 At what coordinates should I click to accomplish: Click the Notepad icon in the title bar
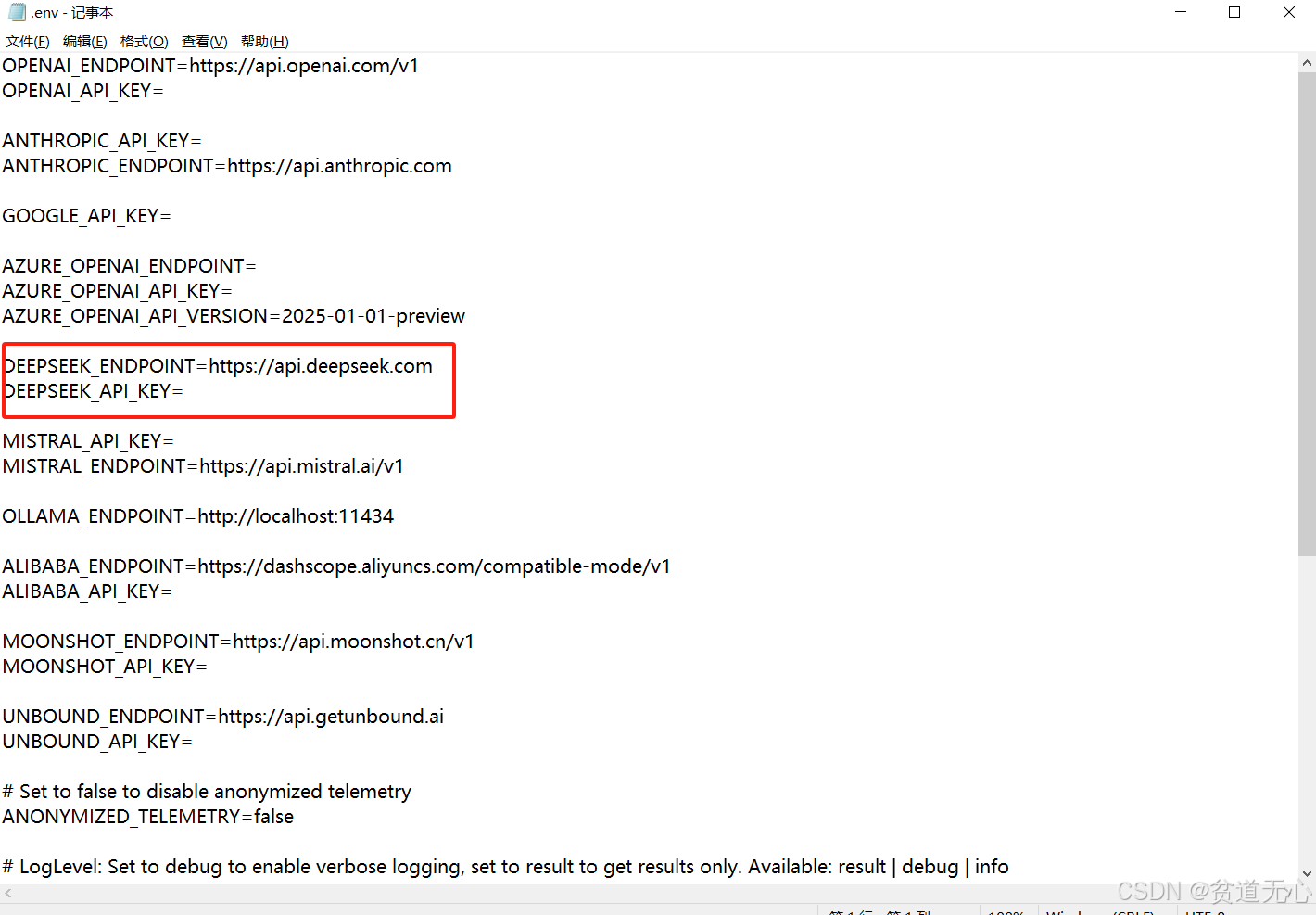pyautogui.click(x=17, y=12)
